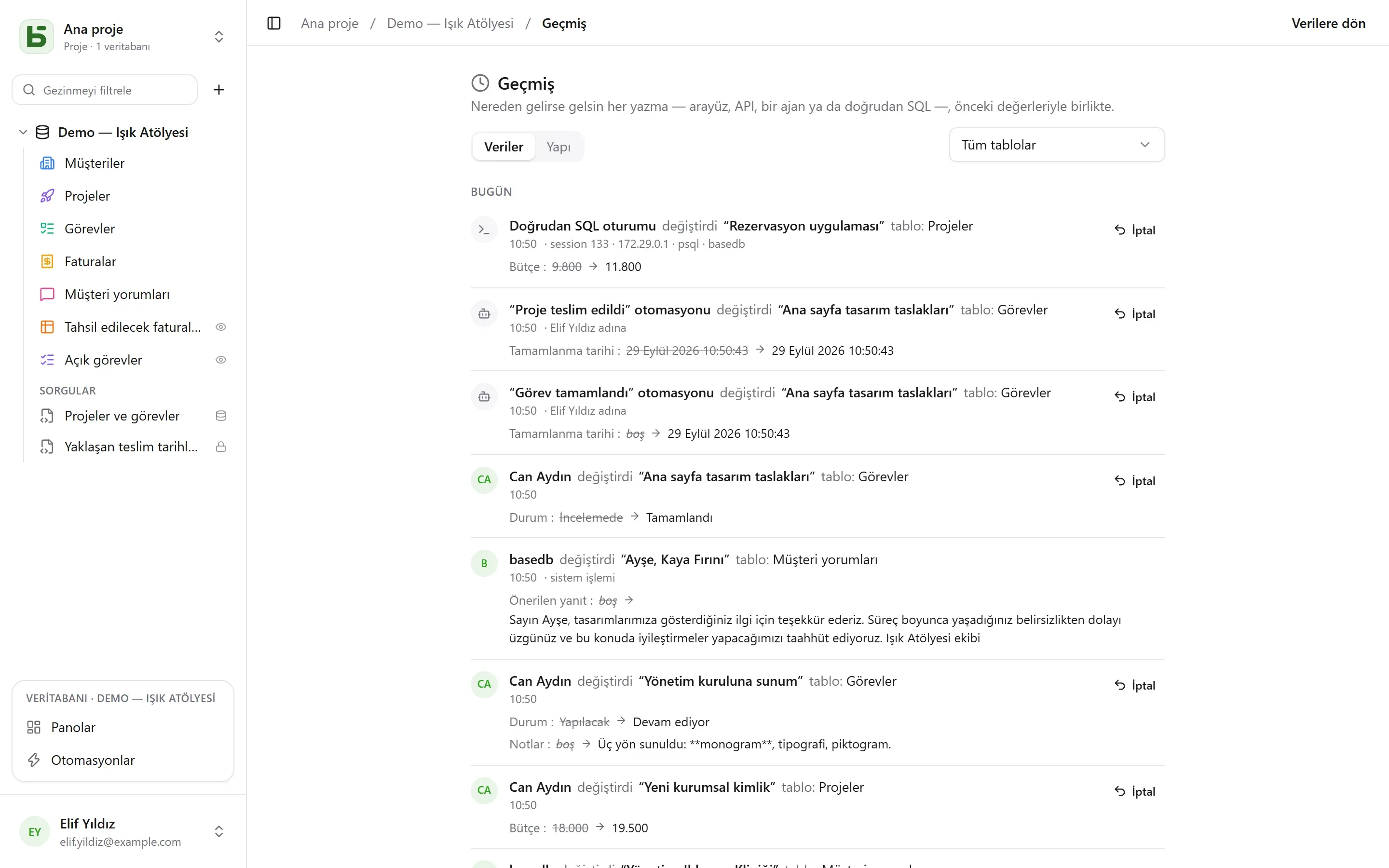Toggle eye icon next to Tahsil edilecek faturalar
Screen dimensions: 1389x868
pos(220,326)
